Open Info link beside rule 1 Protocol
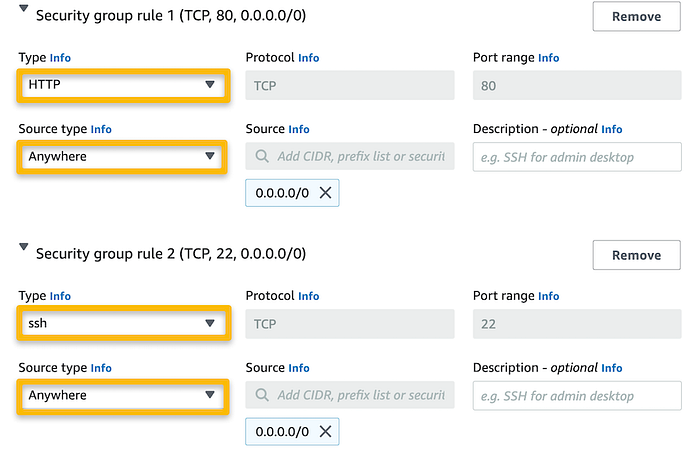Screen dimensions: 700x453 (x=309, y=58)
